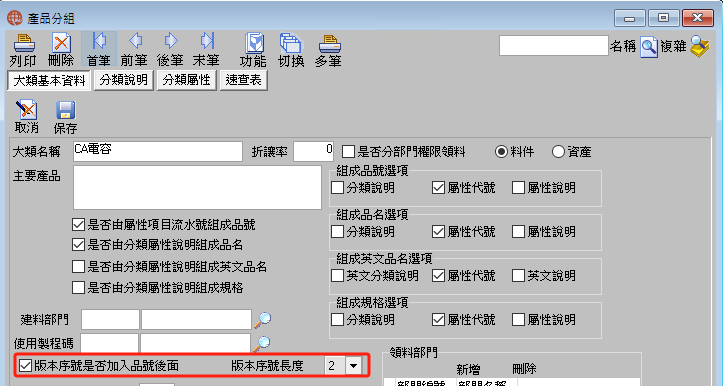Image resolution: width=723 pixels, height=386 pixels.
Task: Click the 切換 switch icon
Action: 290,43
